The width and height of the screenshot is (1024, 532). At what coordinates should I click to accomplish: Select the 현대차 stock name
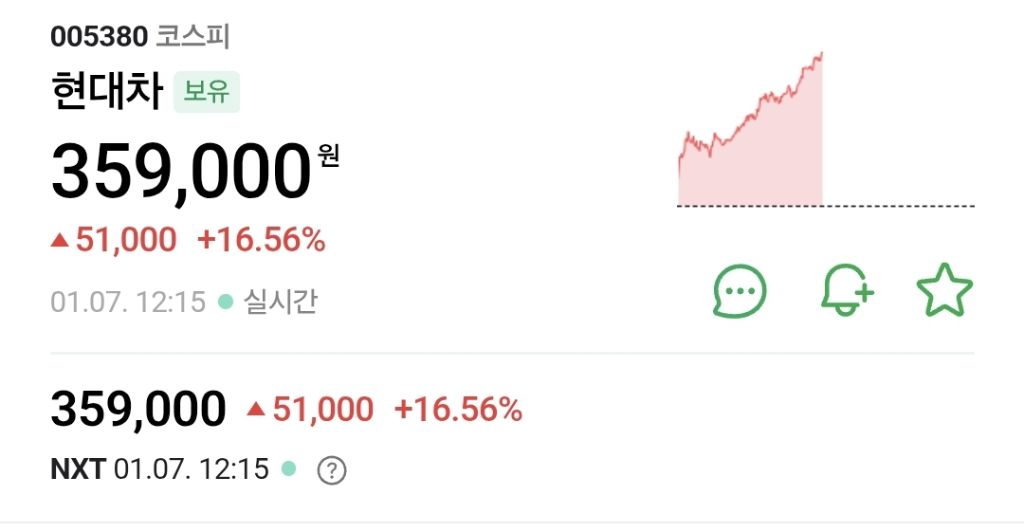pyautogui.click(x=107, y=91)
